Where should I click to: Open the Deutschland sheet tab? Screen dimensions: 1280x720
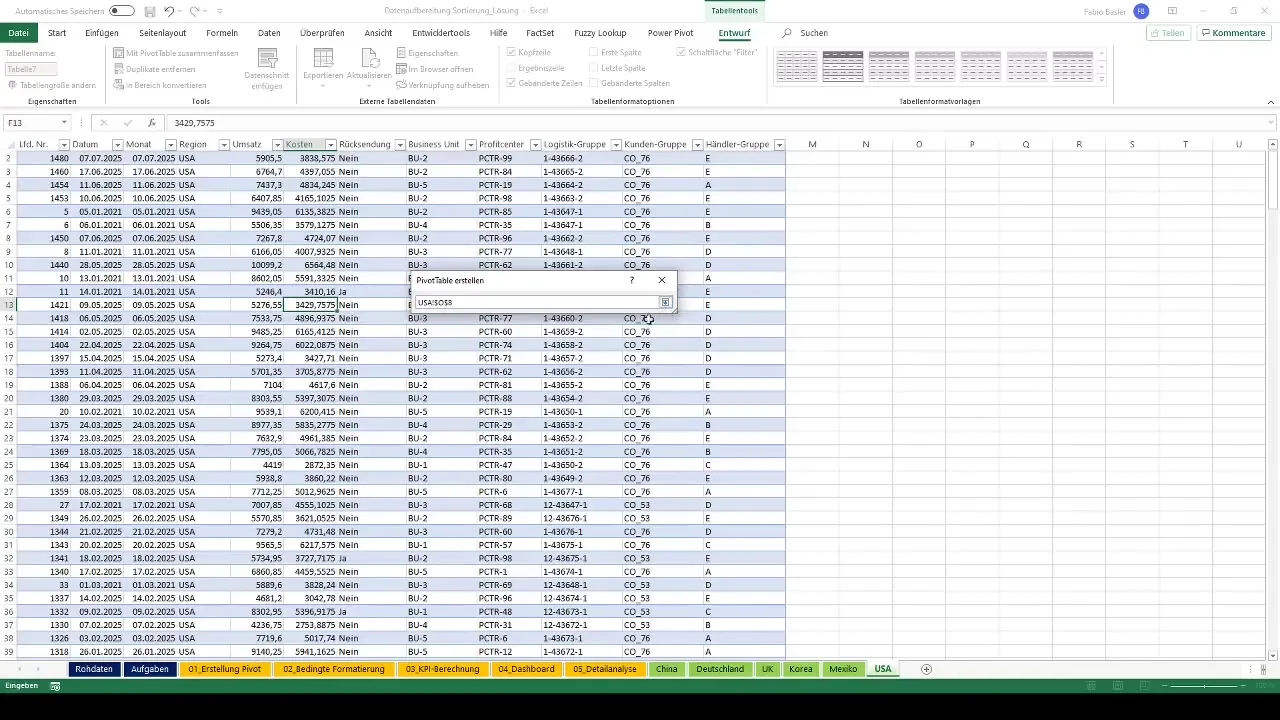tap(720, 669)
